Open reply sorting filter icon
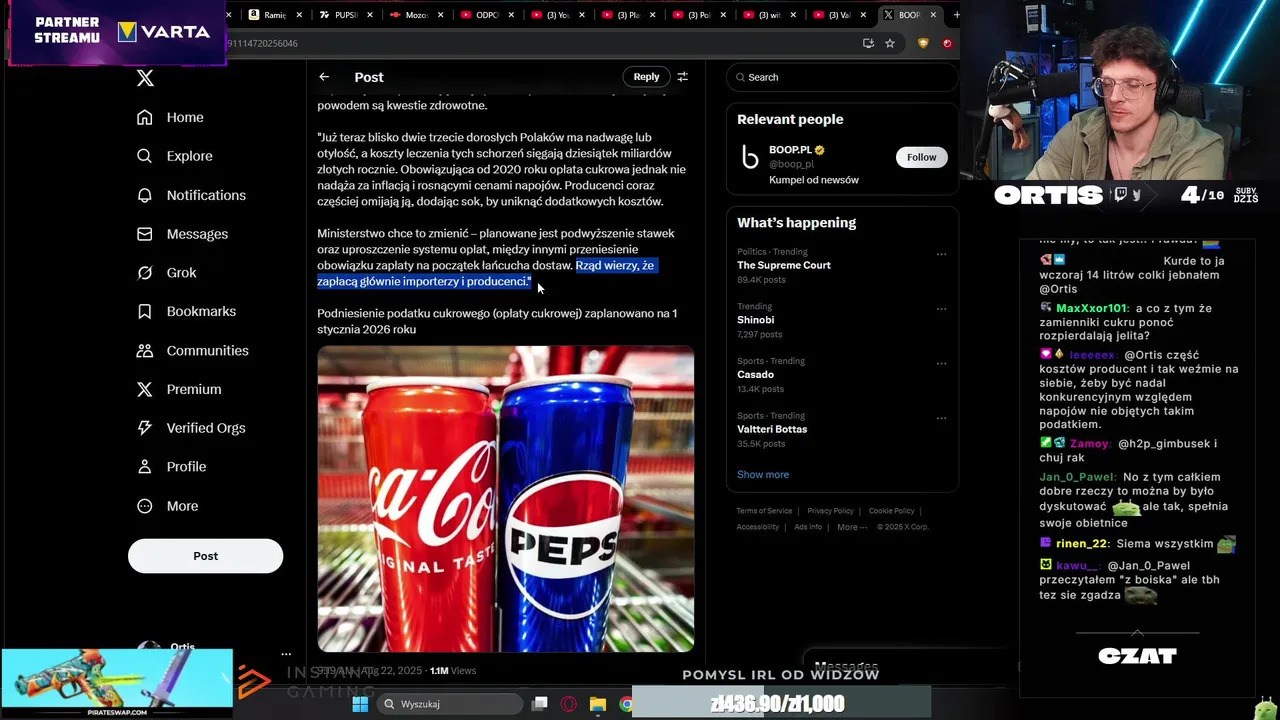1280x720 pixels. click(x=683, y=77)
